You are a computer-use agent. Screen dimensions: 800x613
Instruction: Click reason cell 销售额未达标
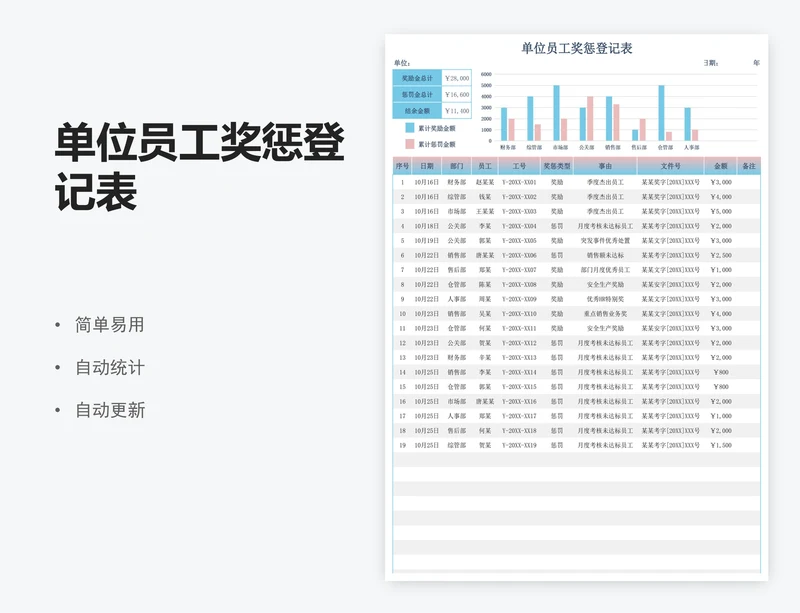pos(606,255)
